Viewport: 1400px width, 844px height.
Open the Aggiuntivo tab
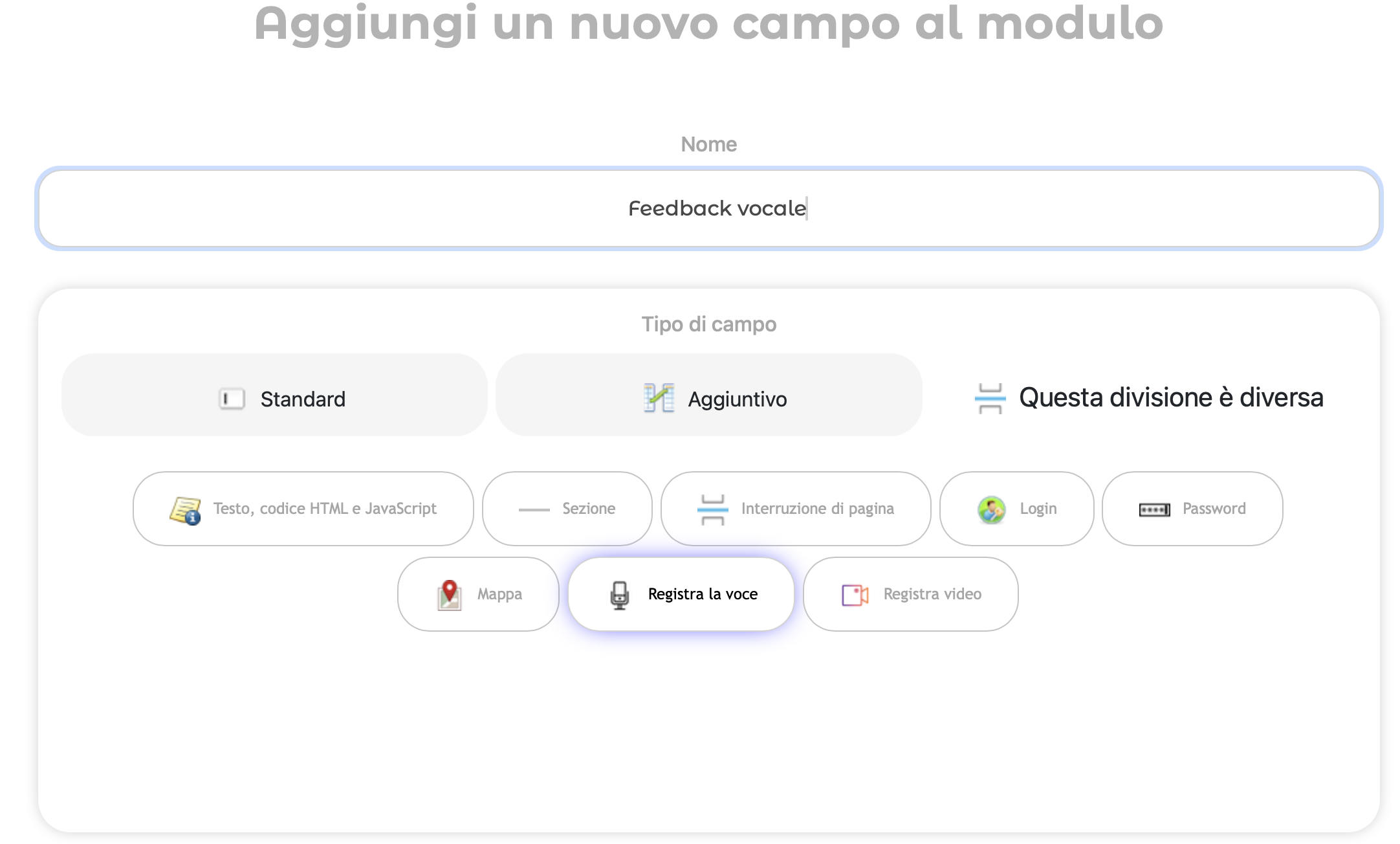(x=708, y=395)
